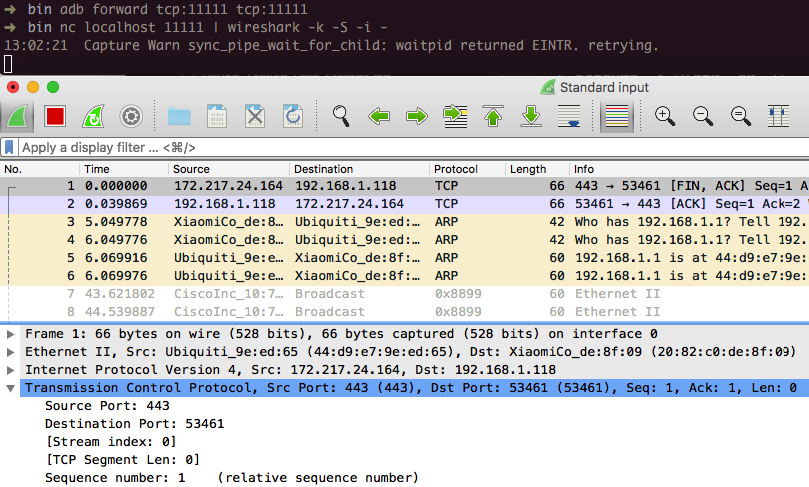The height and width of the screenshot is (487, 809).
Task: Expand the Frame 1 details tree
Action: click(x=11, y=334)
